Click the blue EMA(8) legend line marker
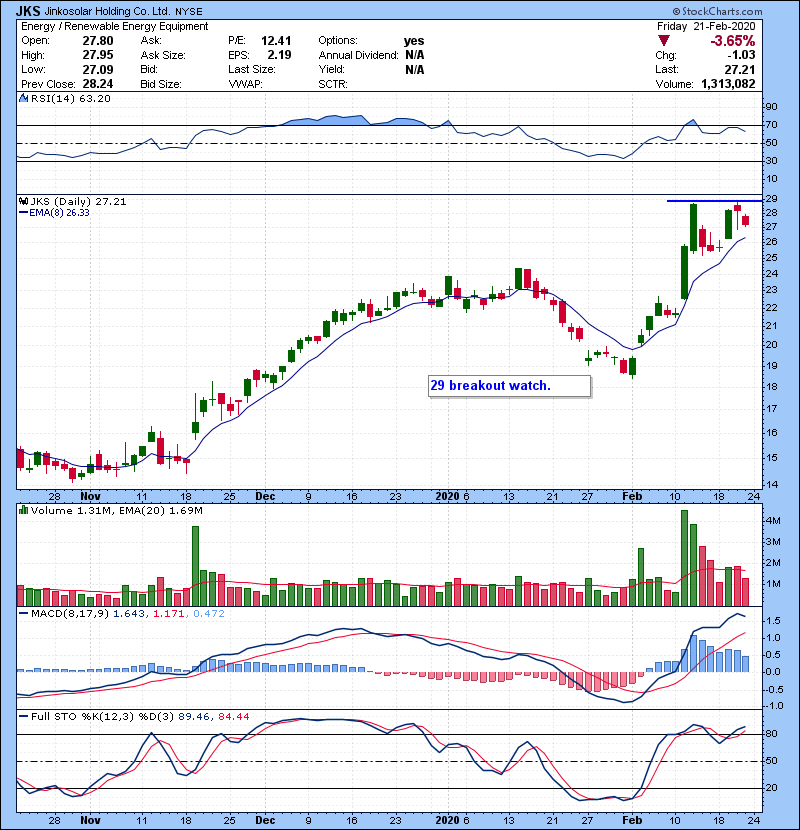Viewport: 800px width, 830px height. pyautogui.click(x=23, y=213)
